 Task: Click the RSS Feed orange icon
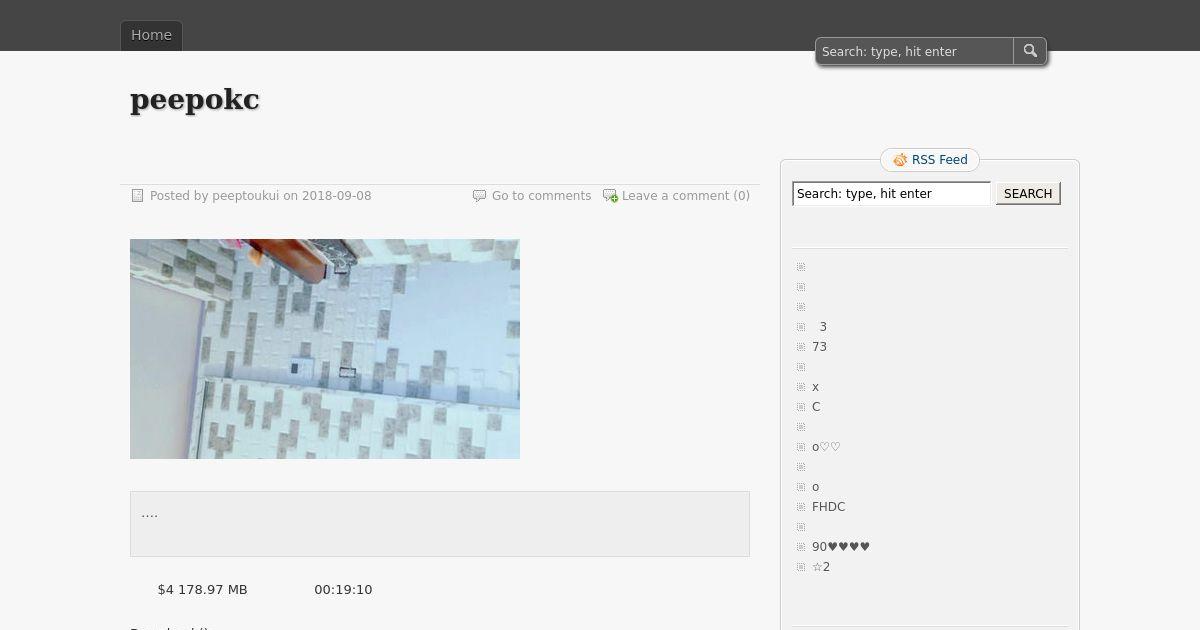[900, 160]
